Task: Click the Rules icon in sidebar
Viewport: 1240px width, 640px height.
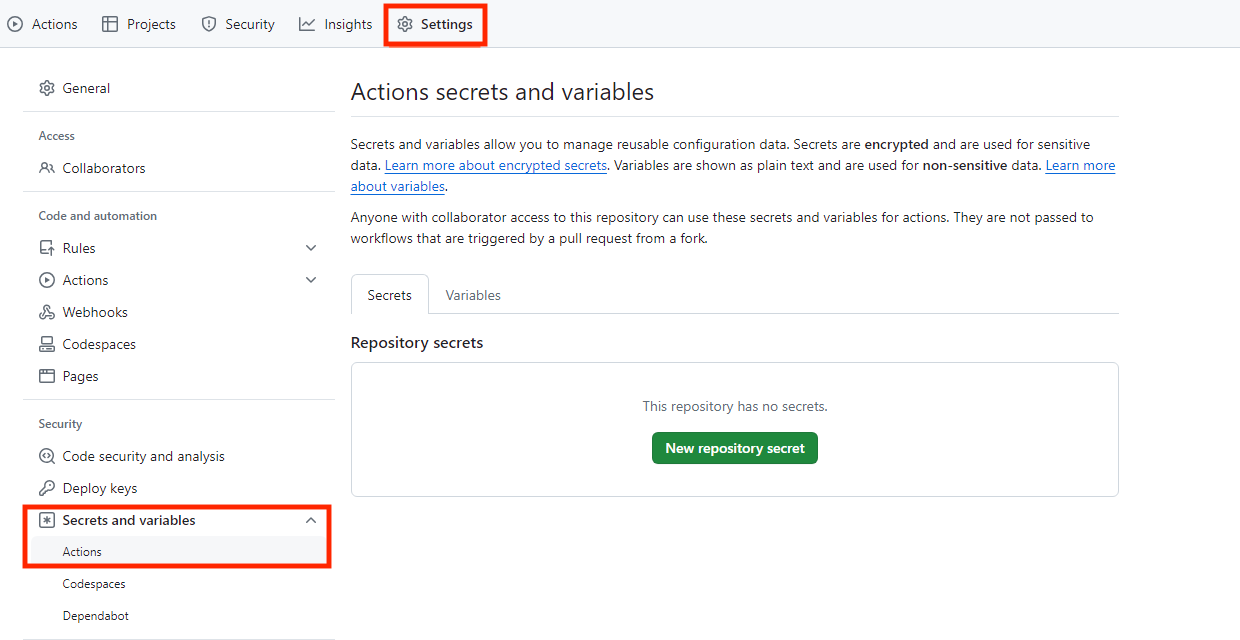Action: (x=47, y=248)
